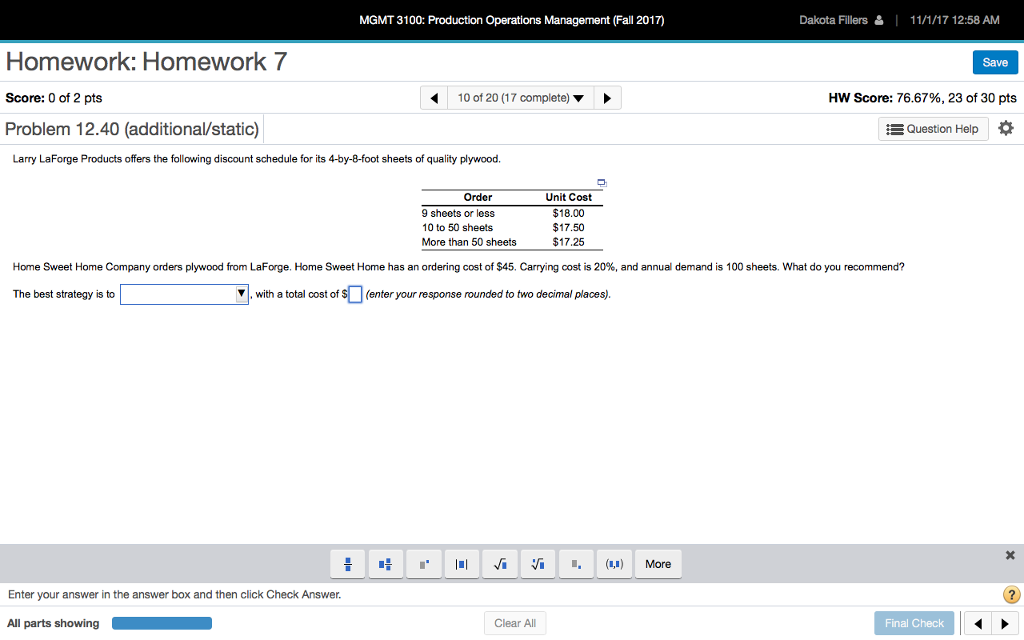
Task: Open the best strategy dropdown list
Action: pos(183,293)
